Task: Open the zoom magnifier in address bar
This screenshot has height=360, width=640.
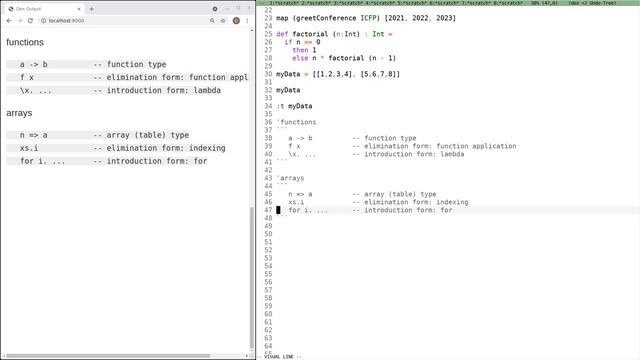Action: (x=212, y=20)
